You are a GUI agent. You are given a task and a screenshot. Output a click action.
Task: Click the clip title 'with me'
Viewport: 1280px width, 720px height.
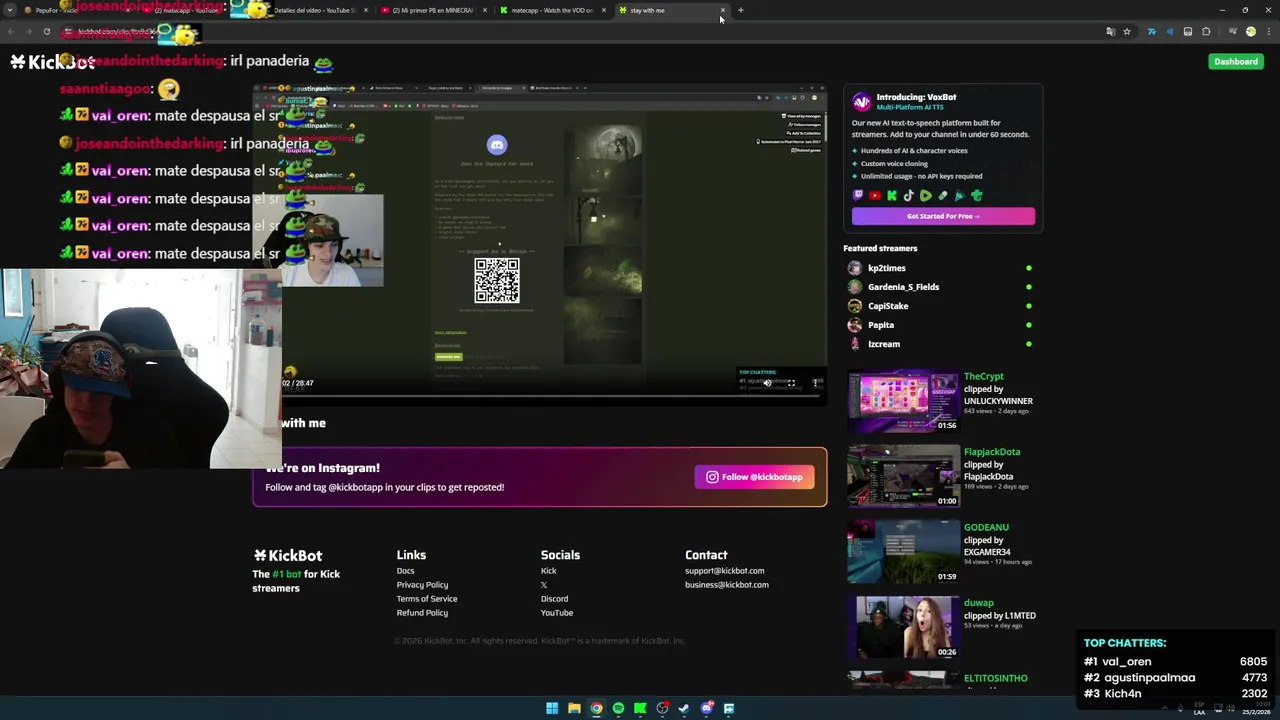[303, 423]
